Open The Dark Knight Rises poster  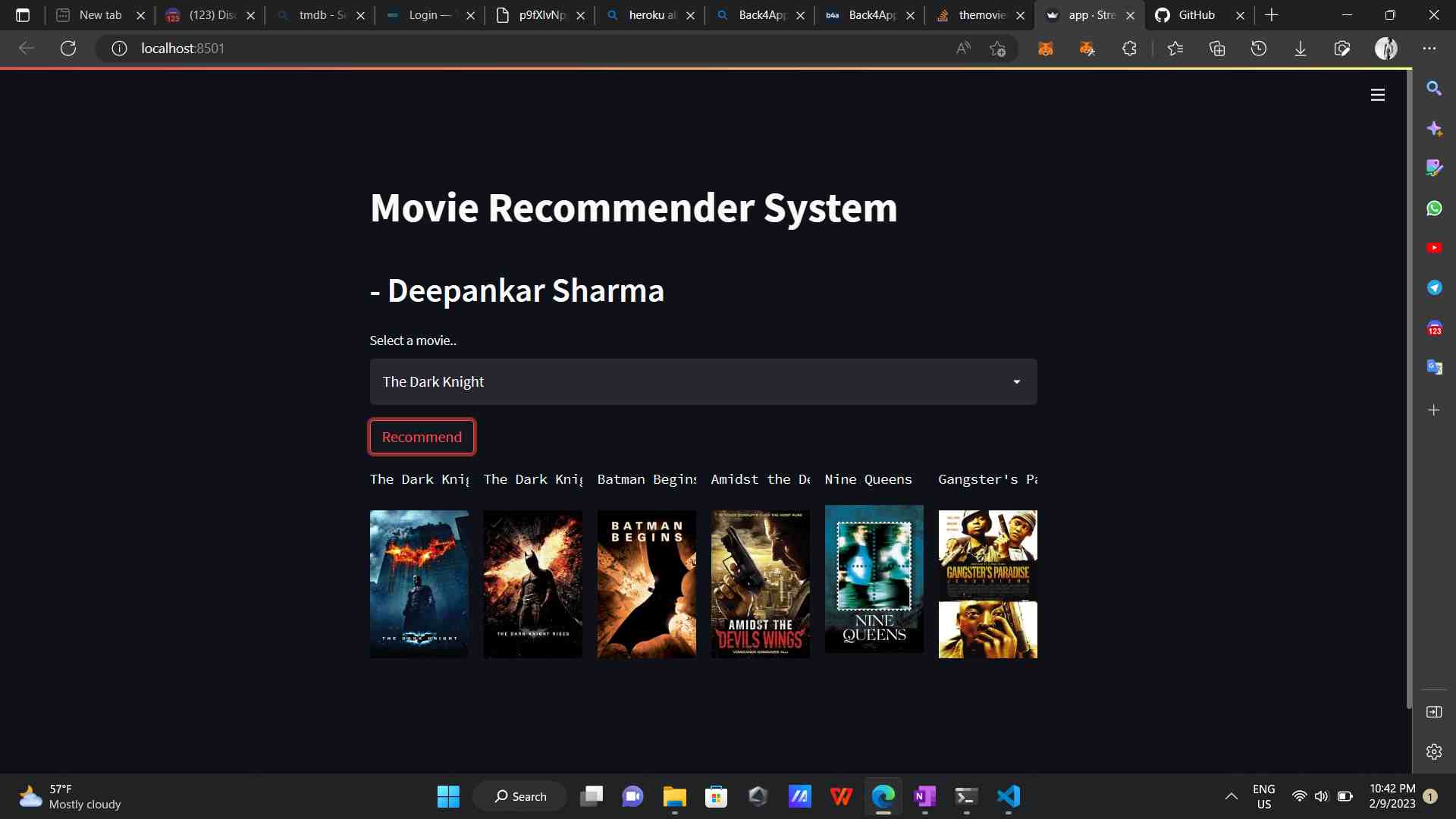click(x=532, y=584)
